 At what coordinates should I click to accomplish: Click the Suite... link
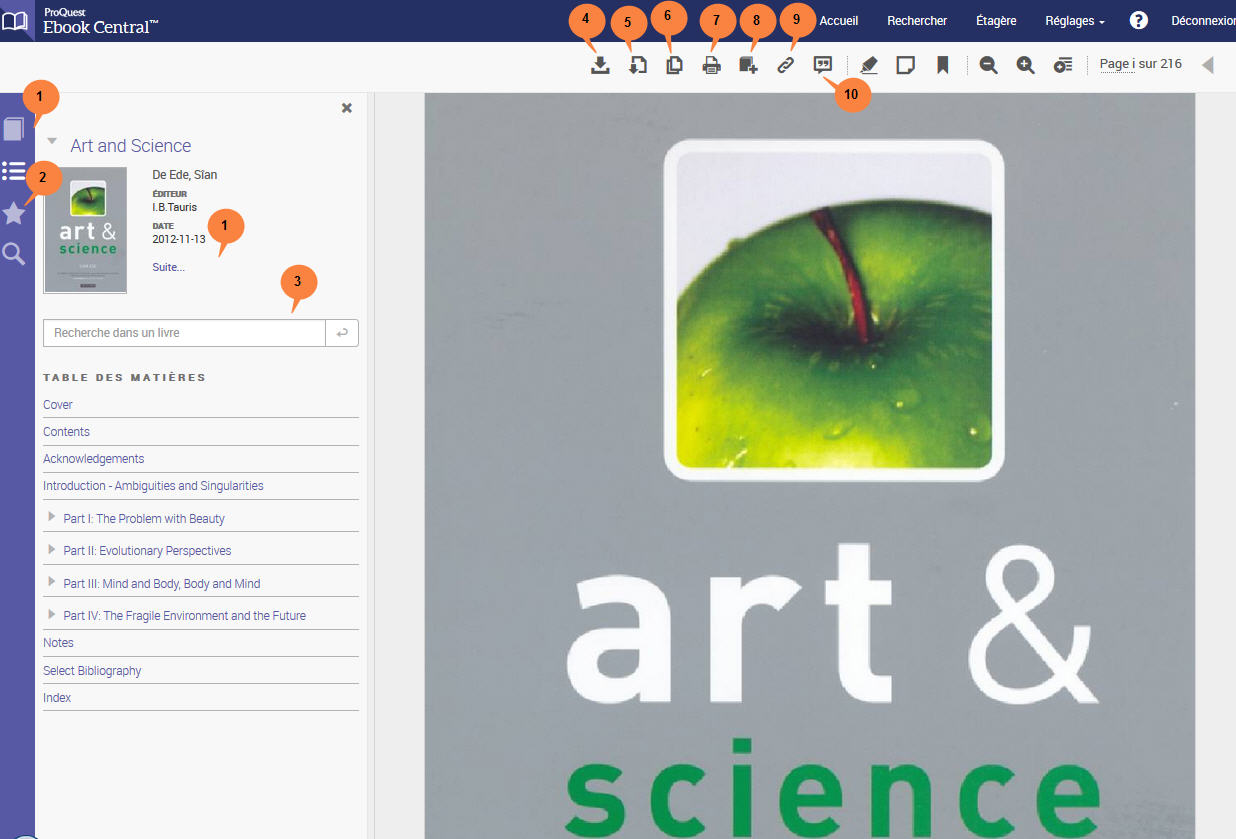(168, 267)
